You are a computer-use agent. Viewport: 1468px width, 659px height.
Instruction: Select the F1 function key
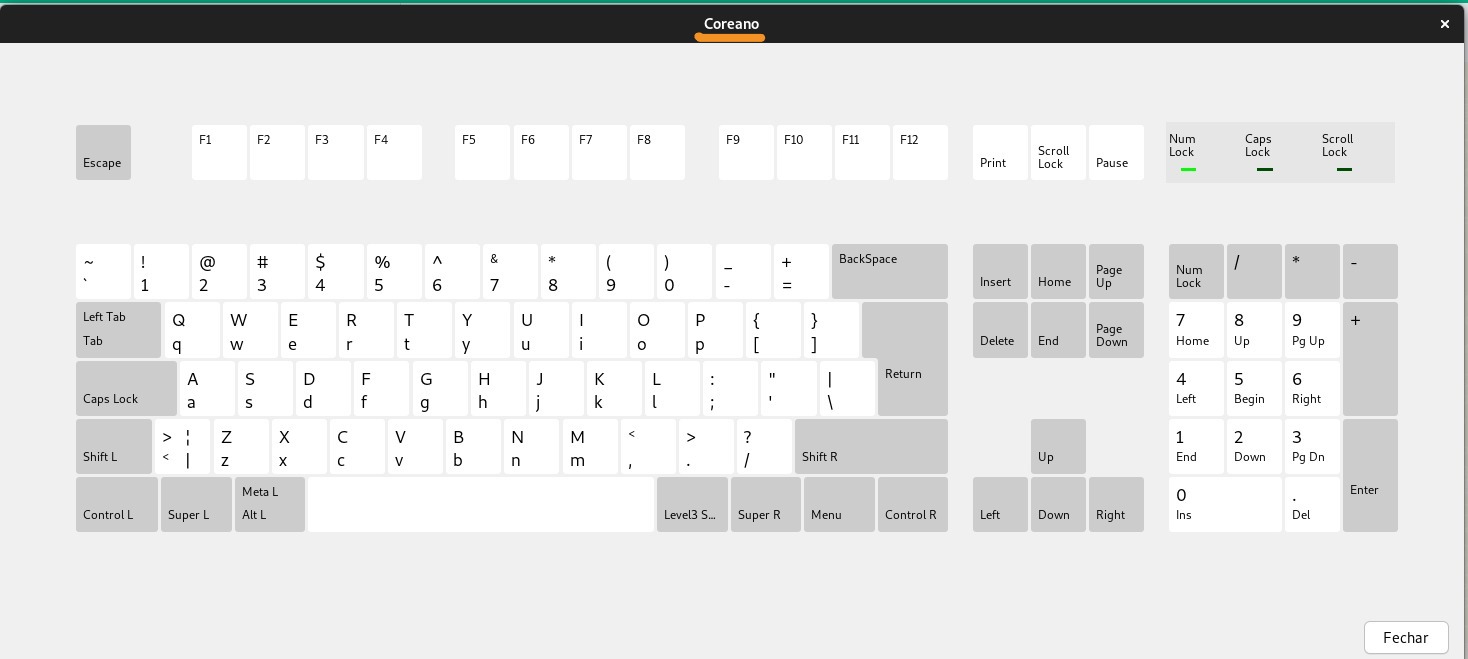tap(219, 152)
